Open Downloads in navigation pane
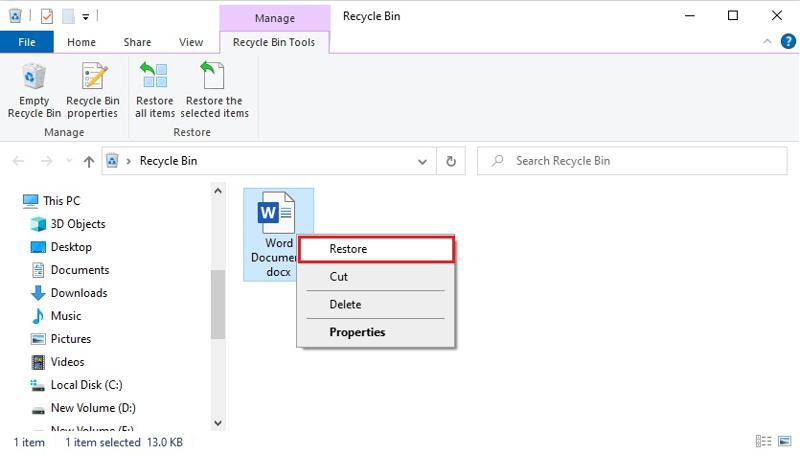This screenshot has width=800, height=454. point(69,293)
